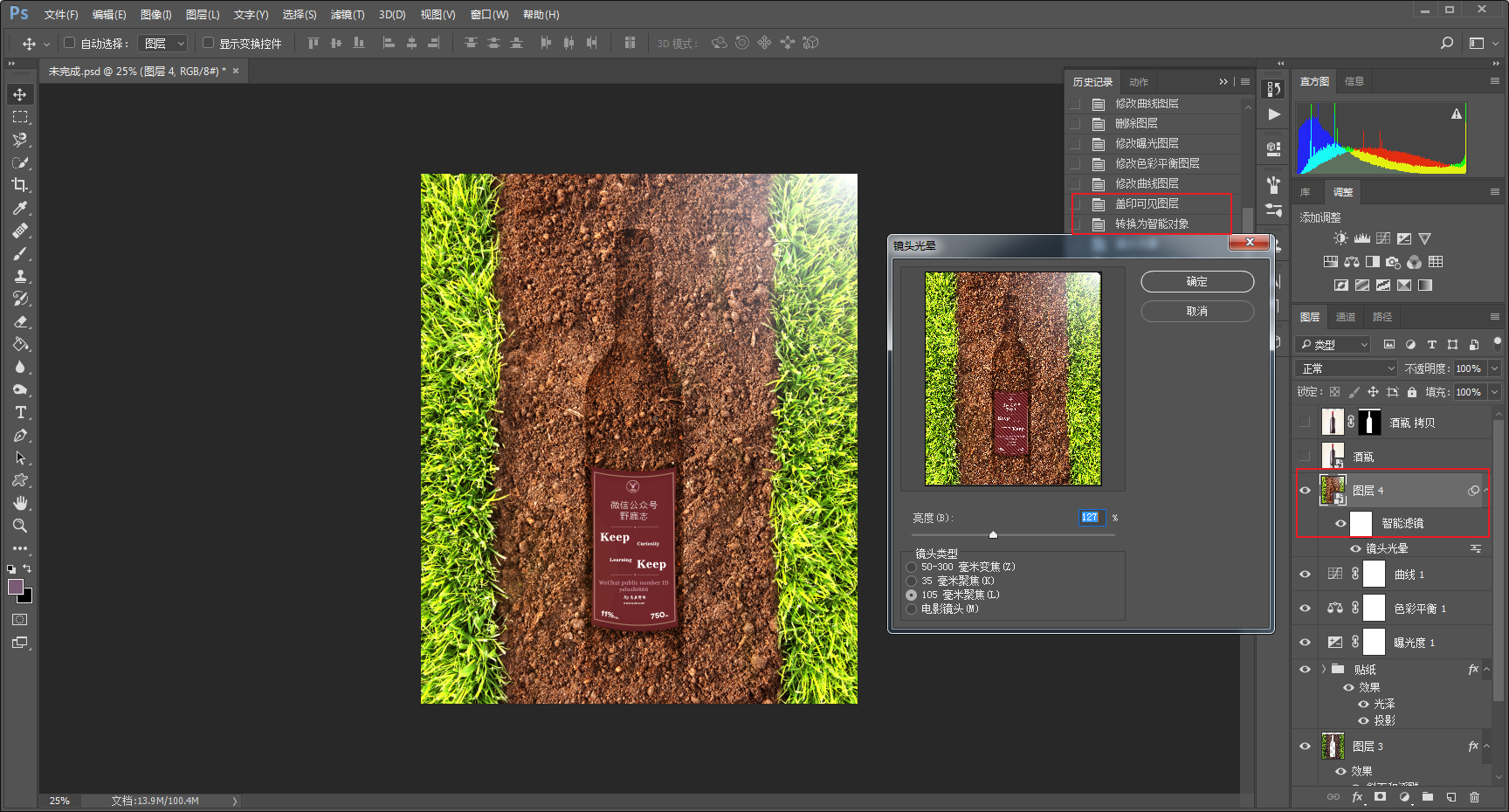Open the 滤镜(T) menu
Viewport: 1509px width, 812px height.
[348, 15]
